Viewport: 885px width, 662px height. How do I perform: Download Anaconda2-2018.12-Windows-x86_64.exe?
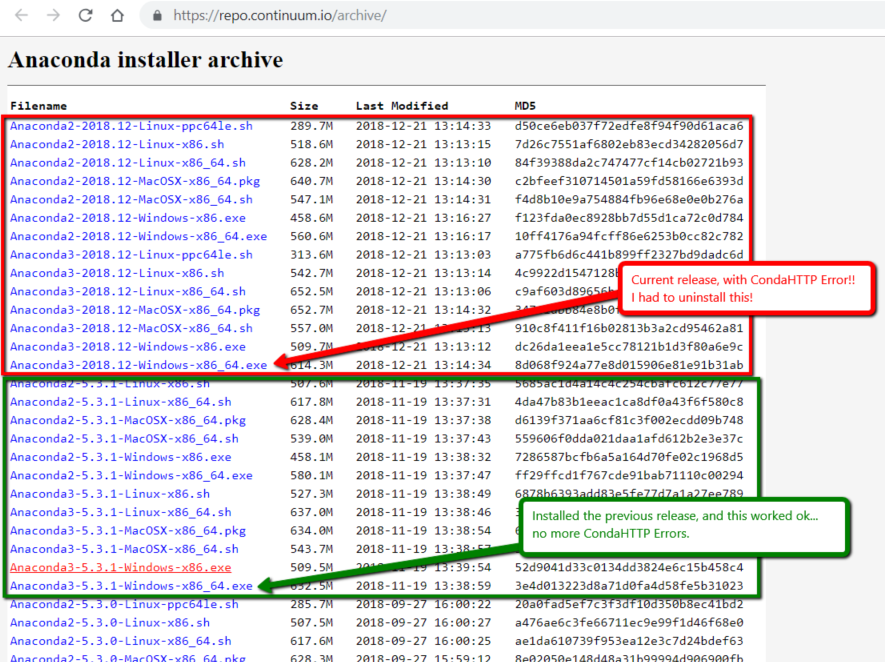pyautogui.click(x=138, y=236)
